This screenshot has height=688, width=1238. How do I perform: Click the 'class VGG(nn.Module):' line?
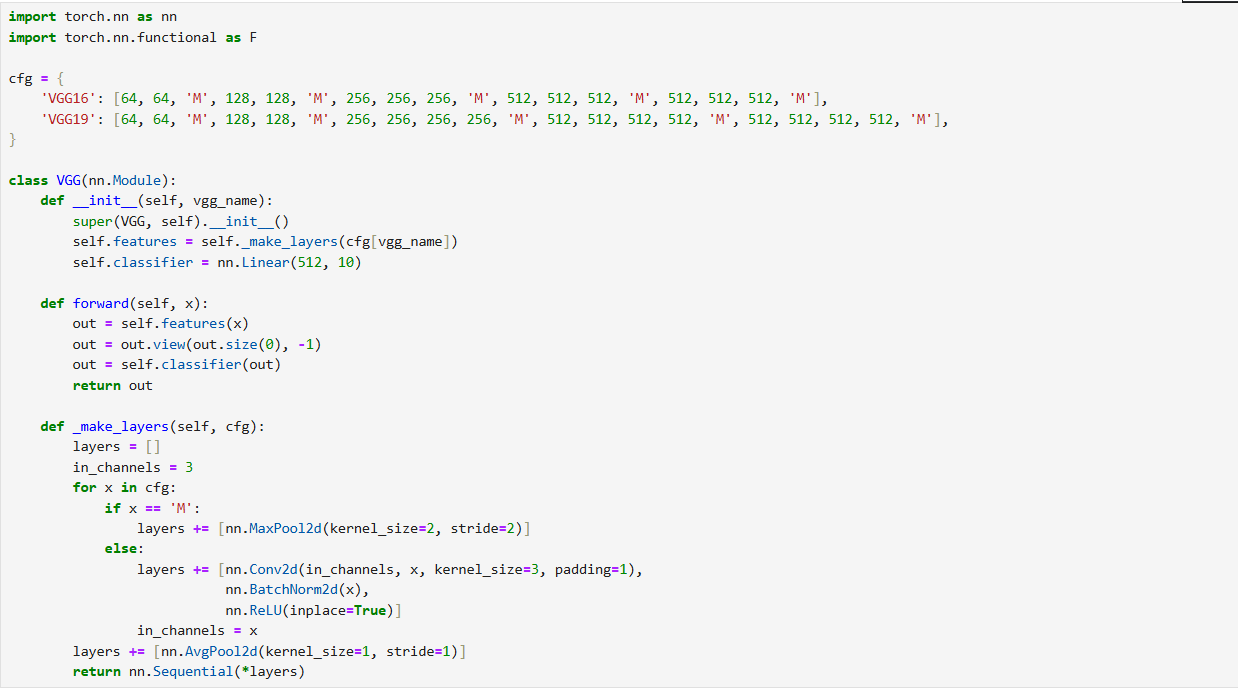(x=92, y=180)
